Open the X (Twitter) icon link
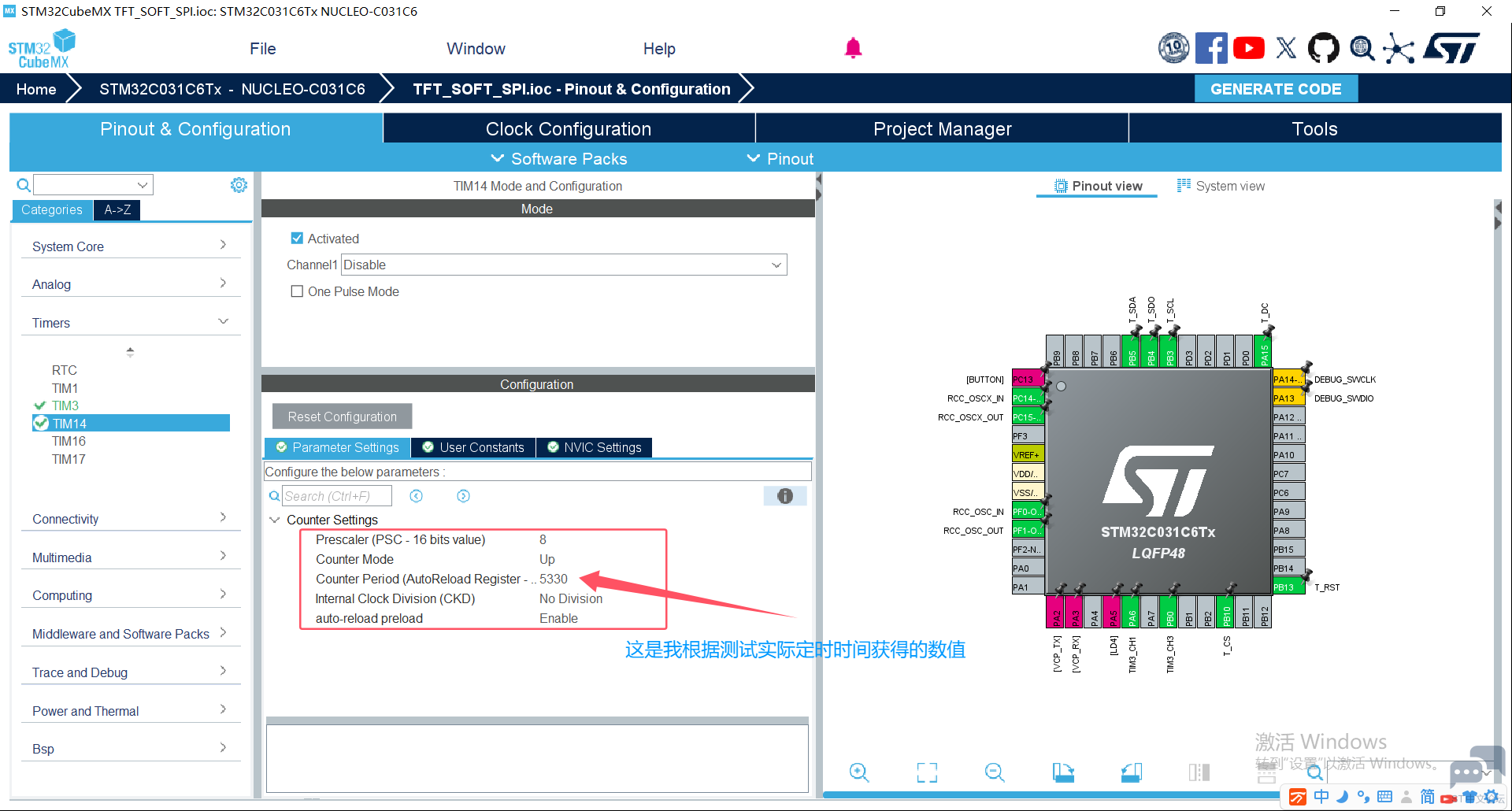 point(1286,48)
